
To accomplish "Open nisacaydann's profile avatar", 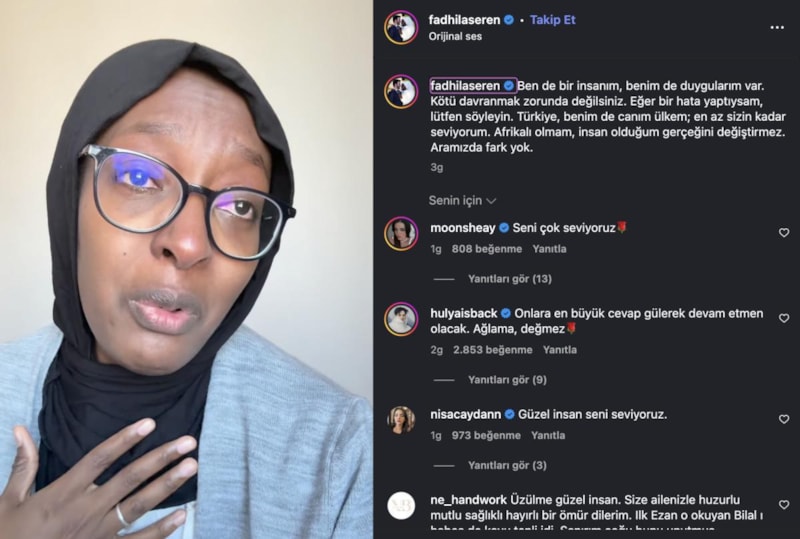I will coord(401,420).
